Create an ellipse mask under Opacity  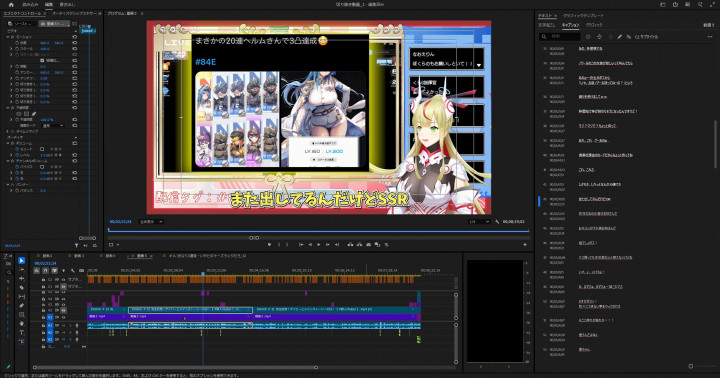pyautogui.click(x=19, y=113)
